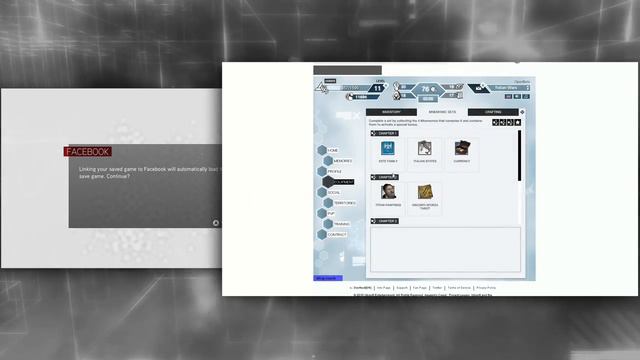Collapse the Chapter 2 section header
This screenshot has width=640, height=360.
(384, 177)
